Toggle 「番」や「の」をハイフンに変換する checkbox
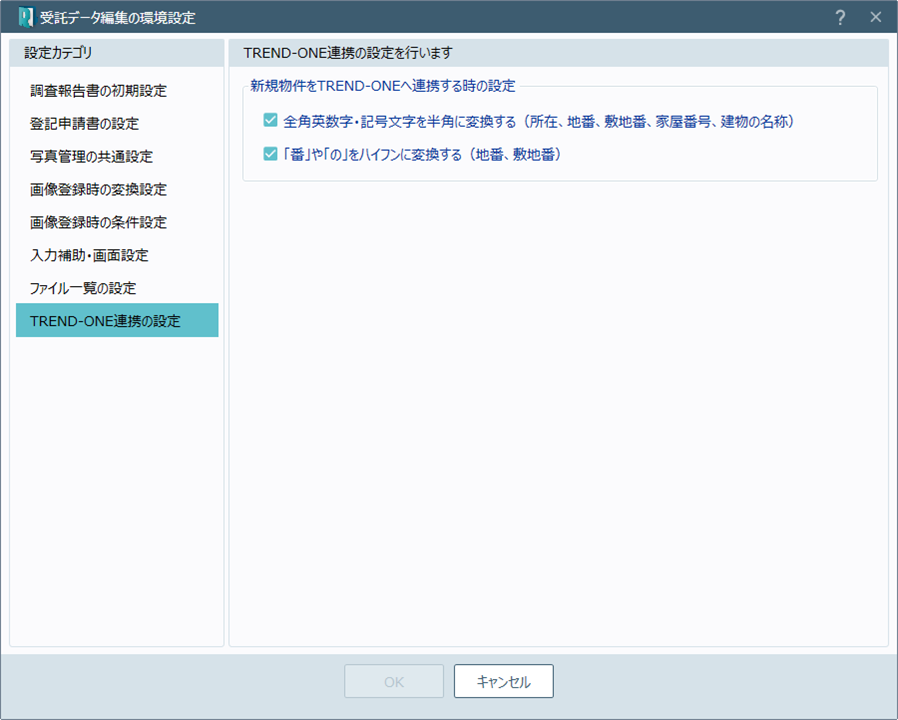Image resolution: width=898 pixels, height=720 pixels. coord(270,154)
